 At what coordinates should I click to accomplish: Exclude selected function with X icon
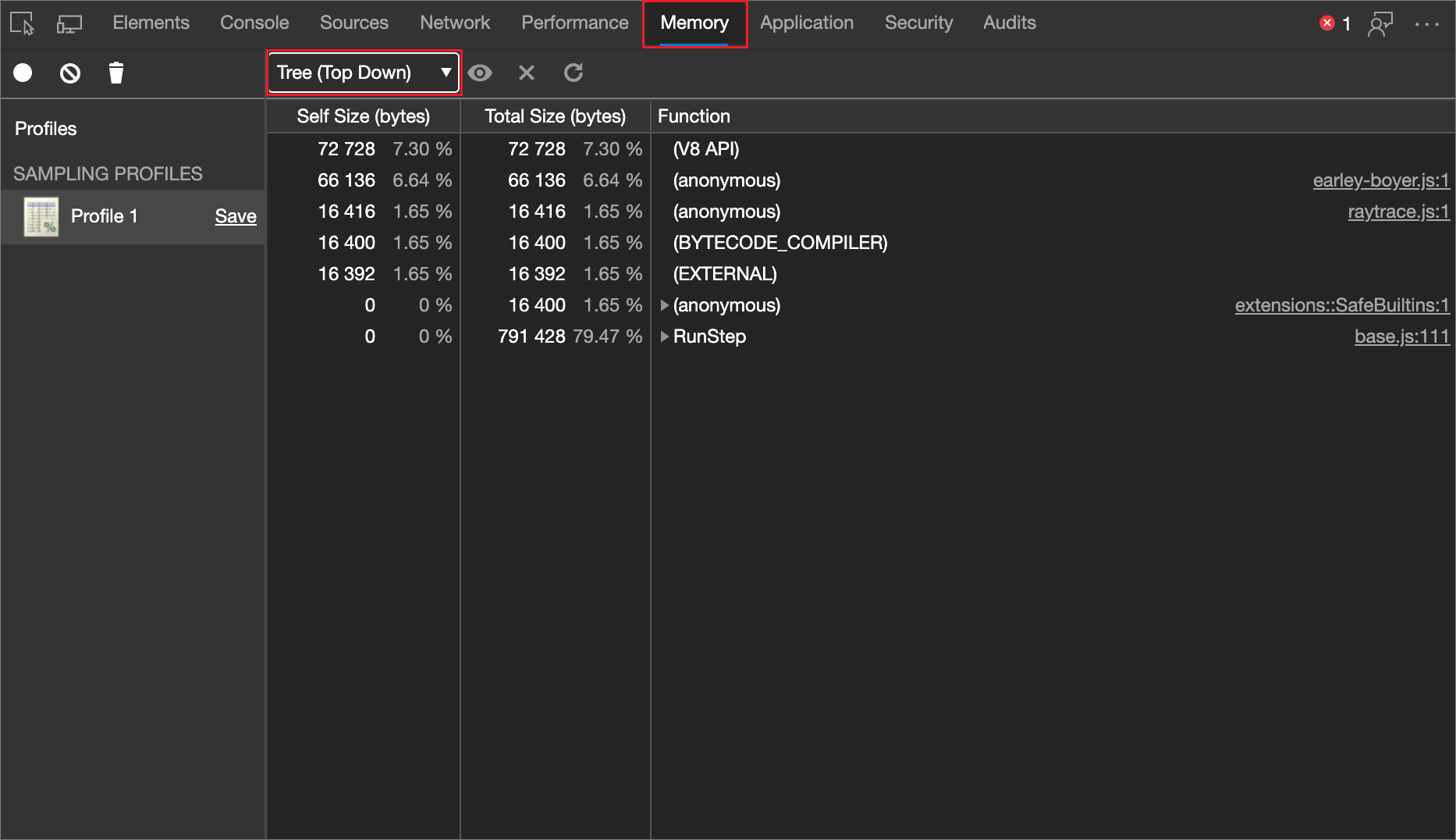tap(527, 73)
